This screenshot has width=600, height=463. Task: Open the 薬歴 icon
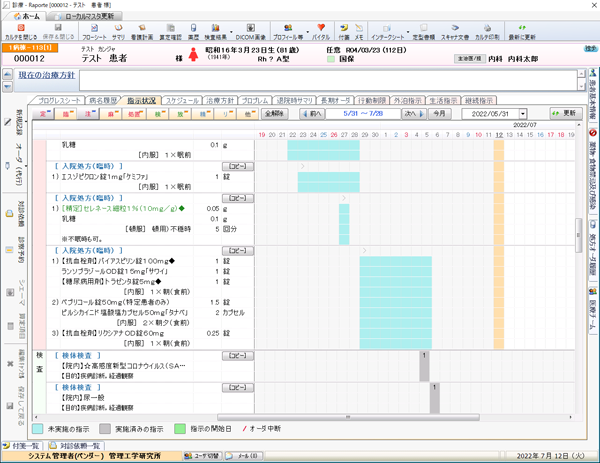coord(193,31)
